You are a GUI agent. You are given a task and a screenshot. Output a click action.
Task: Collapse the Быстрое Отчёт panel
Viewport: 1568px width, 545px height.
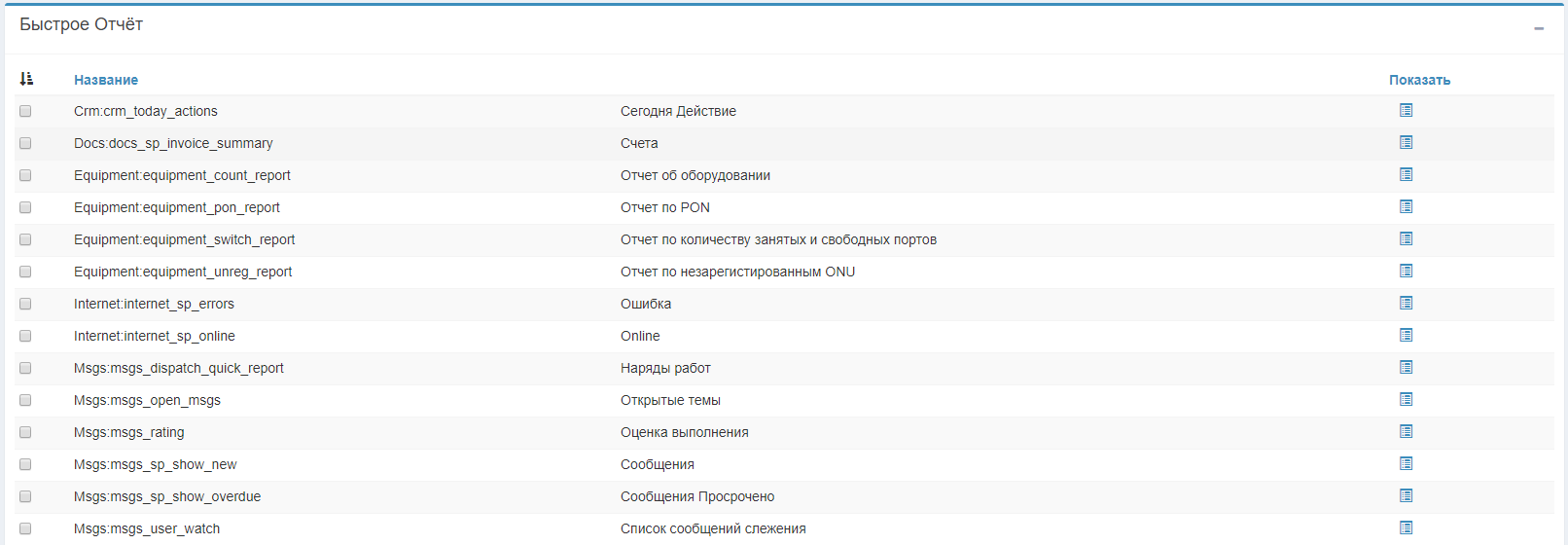click(x=1539, y=28)
